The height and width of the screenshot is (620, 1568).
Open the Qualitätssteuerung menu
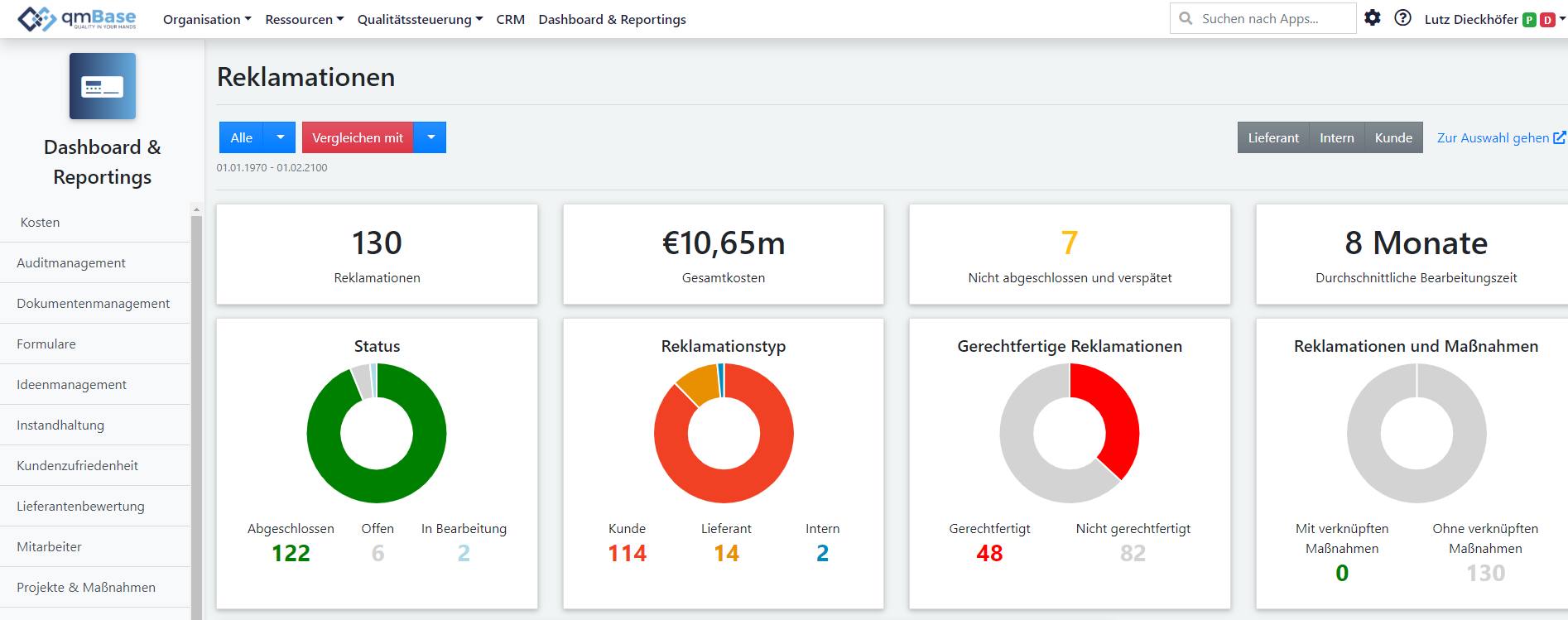pos(420,19)
